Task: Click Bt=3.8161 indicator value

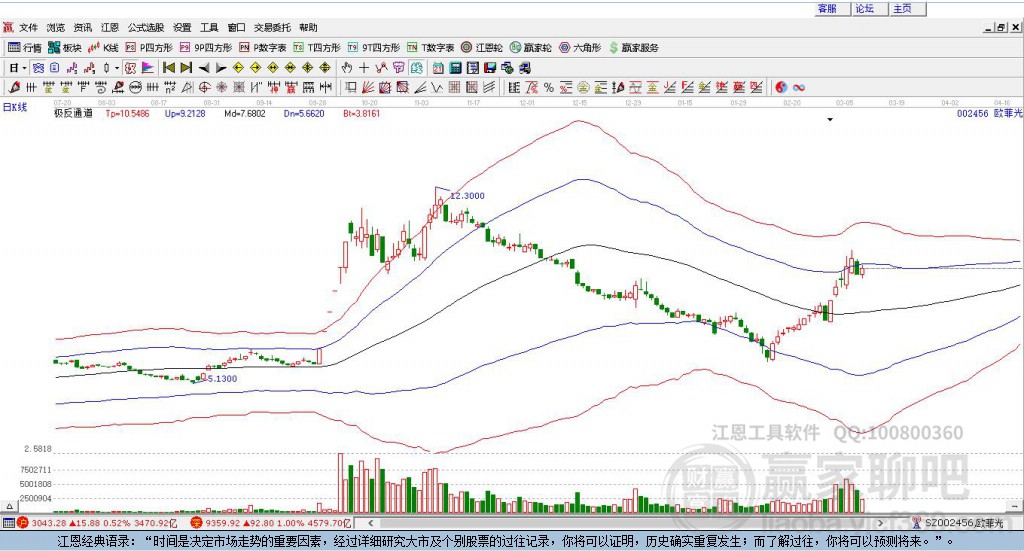Action: (362, 114)
